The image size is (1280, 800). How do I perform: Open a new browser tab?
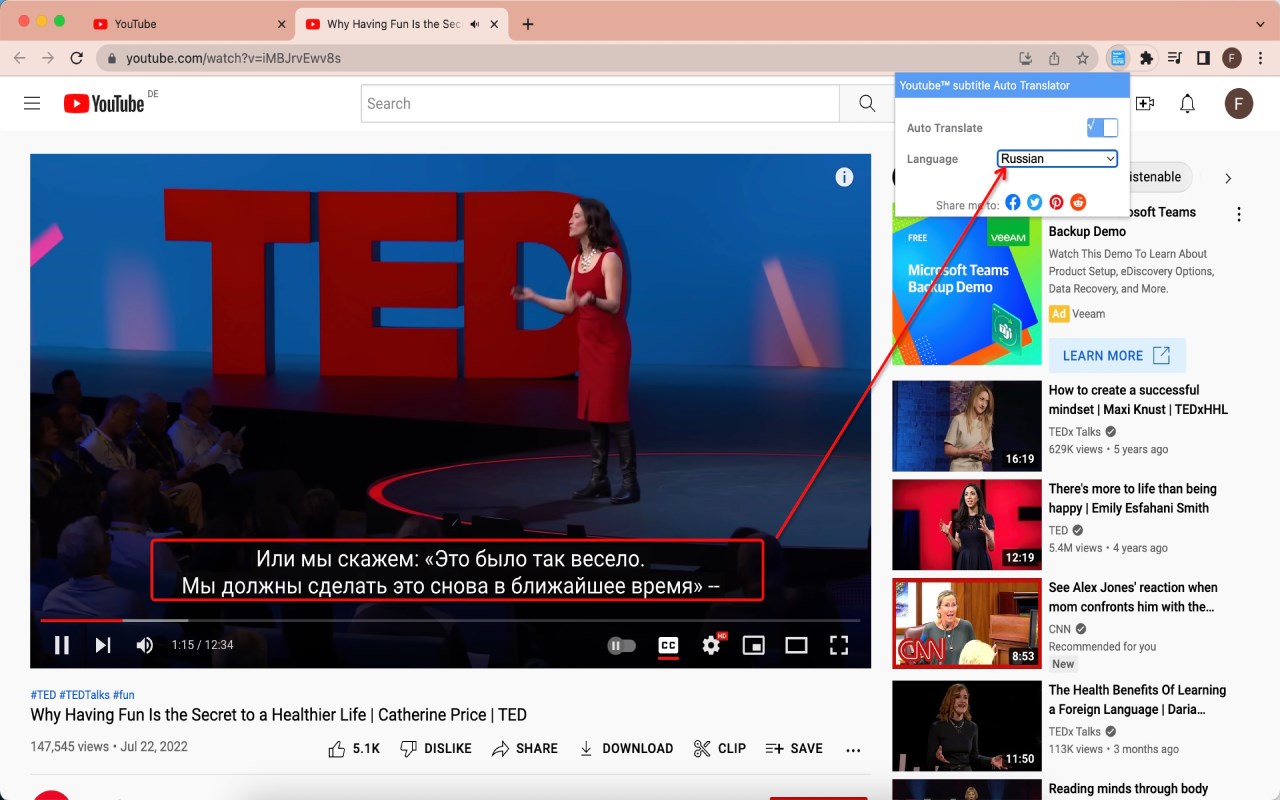[528, 24]
